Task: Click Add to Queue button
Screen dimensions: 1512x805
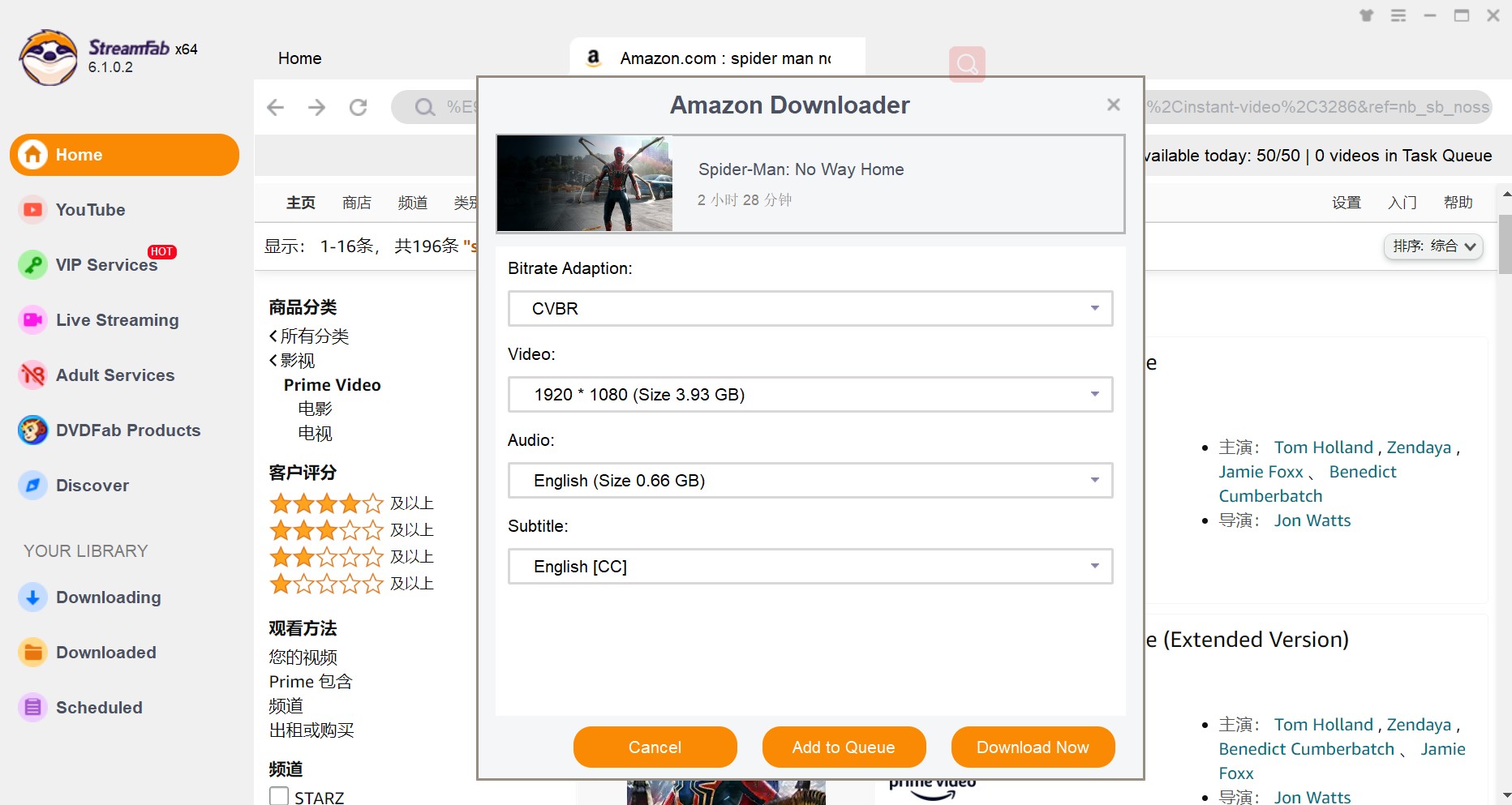Action: click(844, 747)
